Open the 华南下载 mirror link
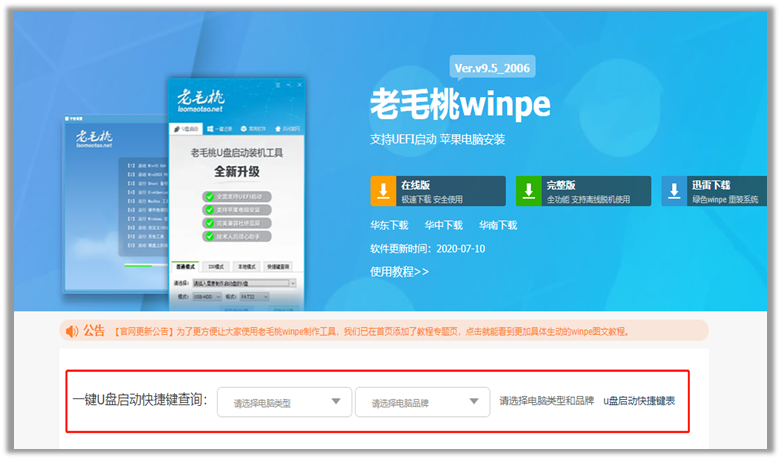The width and height of the screenshot is (782, 460). 498,226
